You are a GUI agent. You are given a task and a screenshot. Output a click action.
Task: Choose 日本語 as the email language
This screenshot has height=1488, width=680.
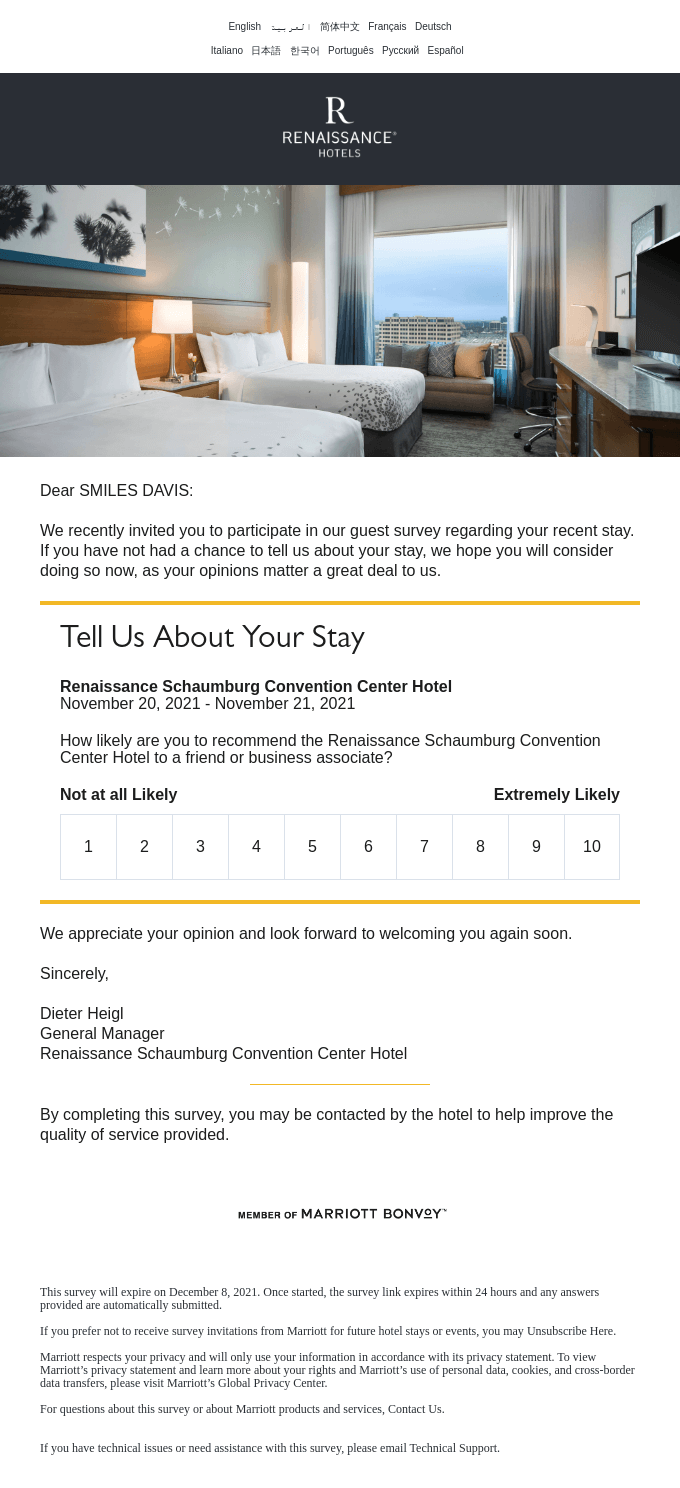pyautogui.click(x=265, y=50)
